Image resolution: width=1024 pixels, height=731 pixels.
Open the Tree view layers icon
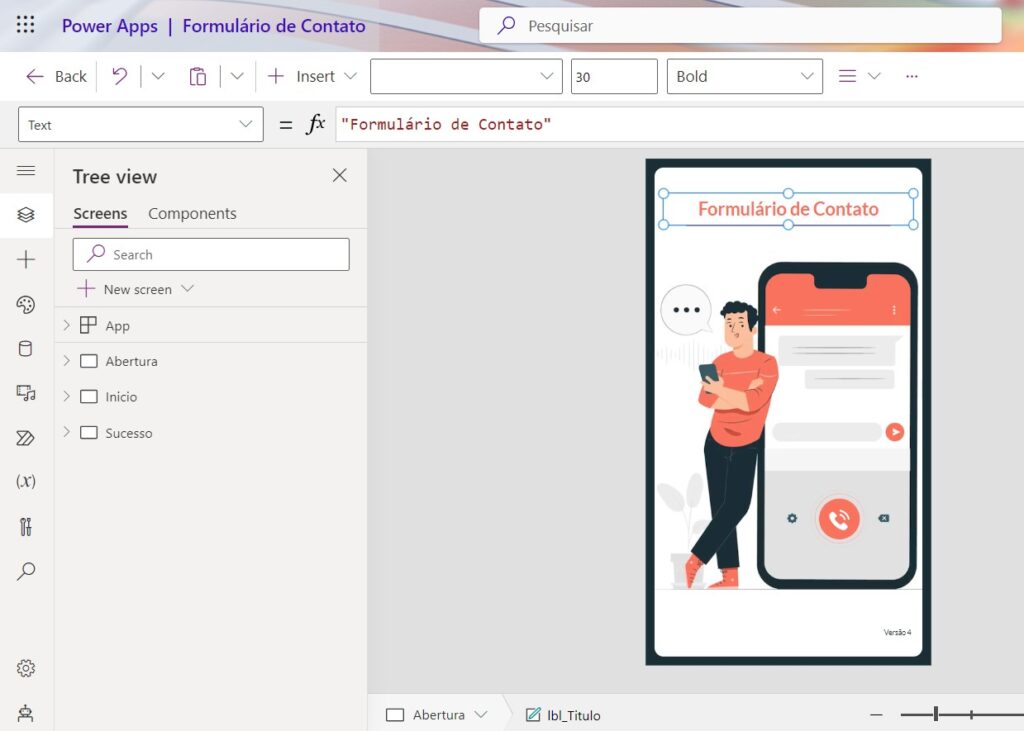click(26, 215)
